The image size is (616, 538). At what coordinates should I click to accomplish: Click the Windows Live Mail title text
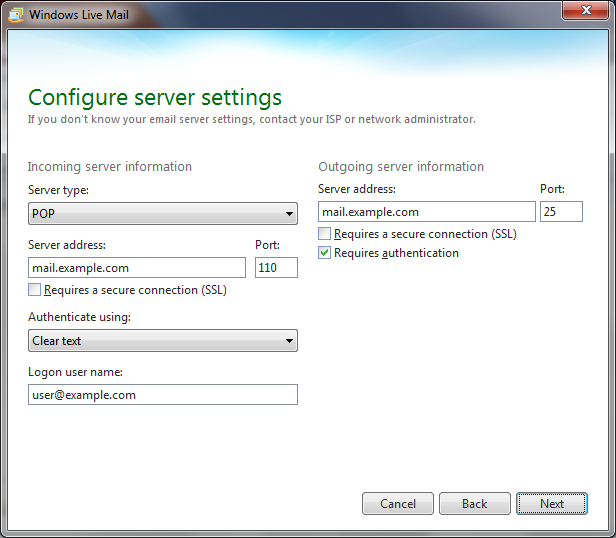[79, 14]
